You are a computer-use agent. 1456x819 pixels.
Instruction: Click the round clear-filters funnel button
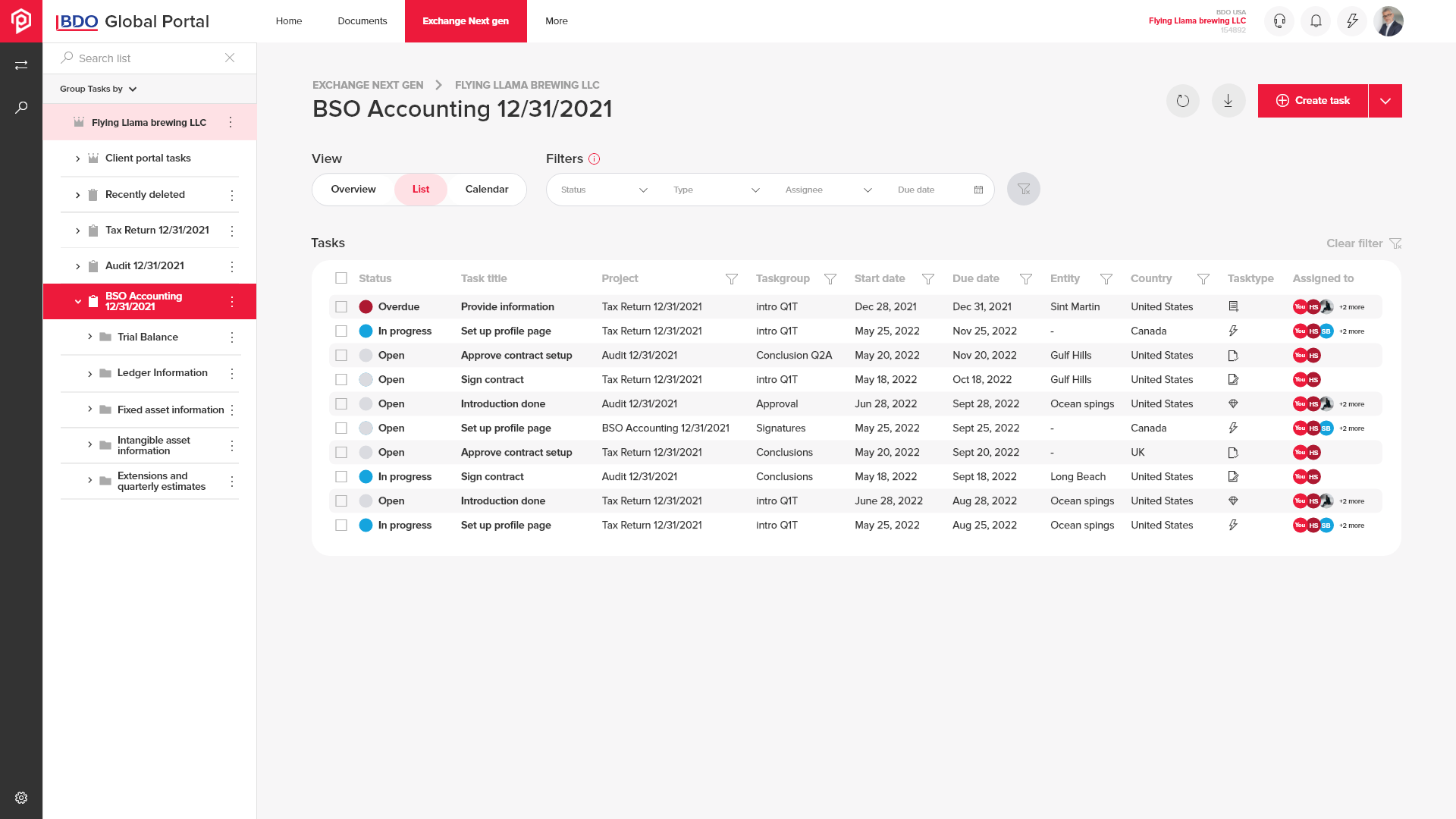pyautogui.click(x=1024, y=189)
